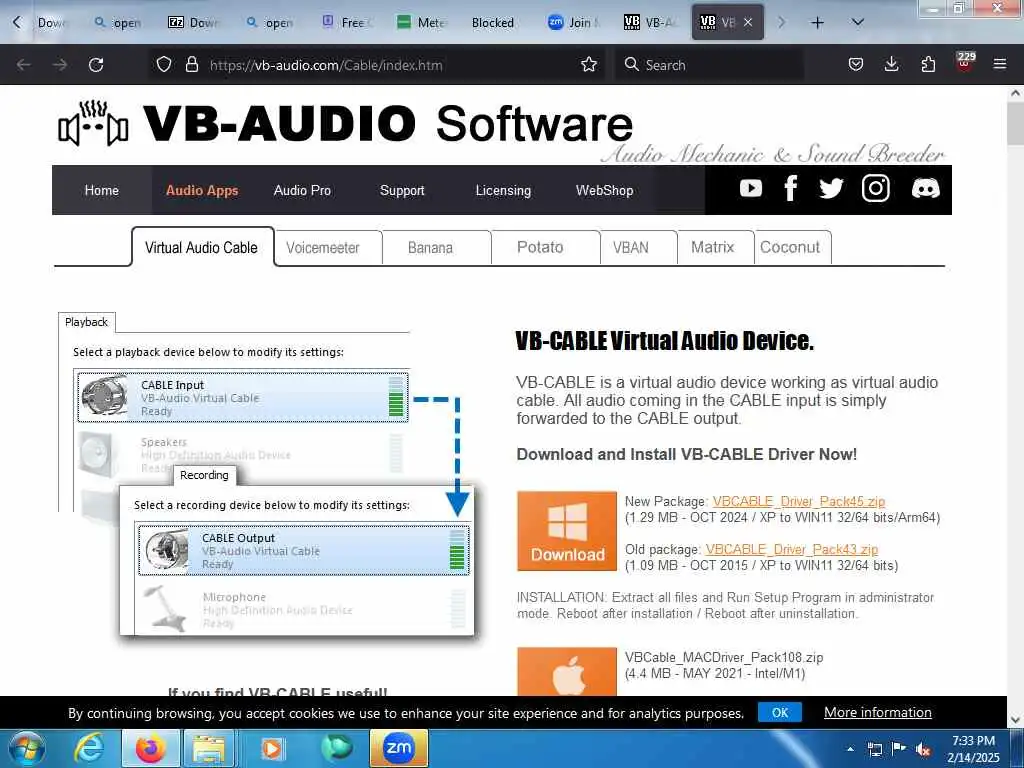Click the VB-Audio logo icon

click(93, 123)
